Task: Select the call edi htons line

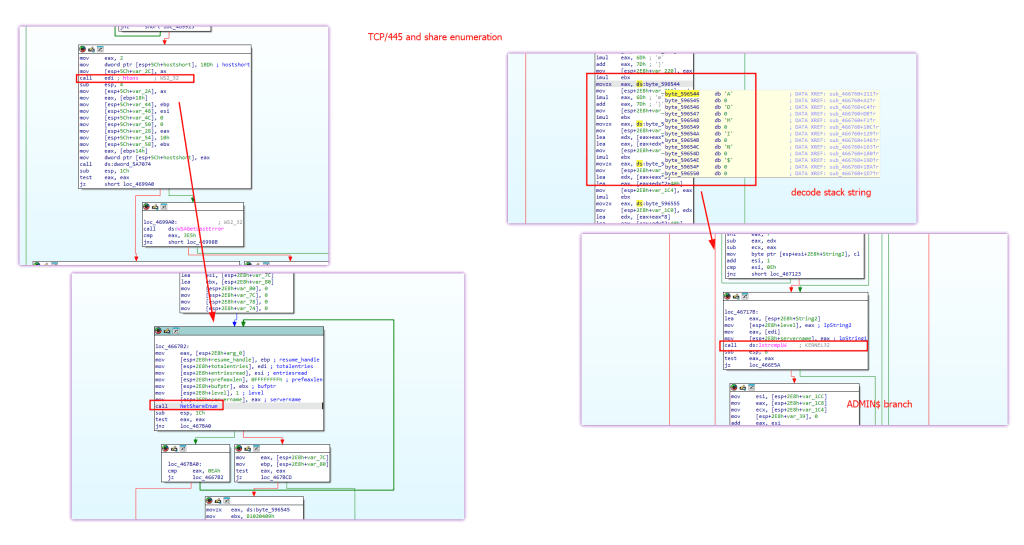Action: pyautogui.click(x=135, y=78)
